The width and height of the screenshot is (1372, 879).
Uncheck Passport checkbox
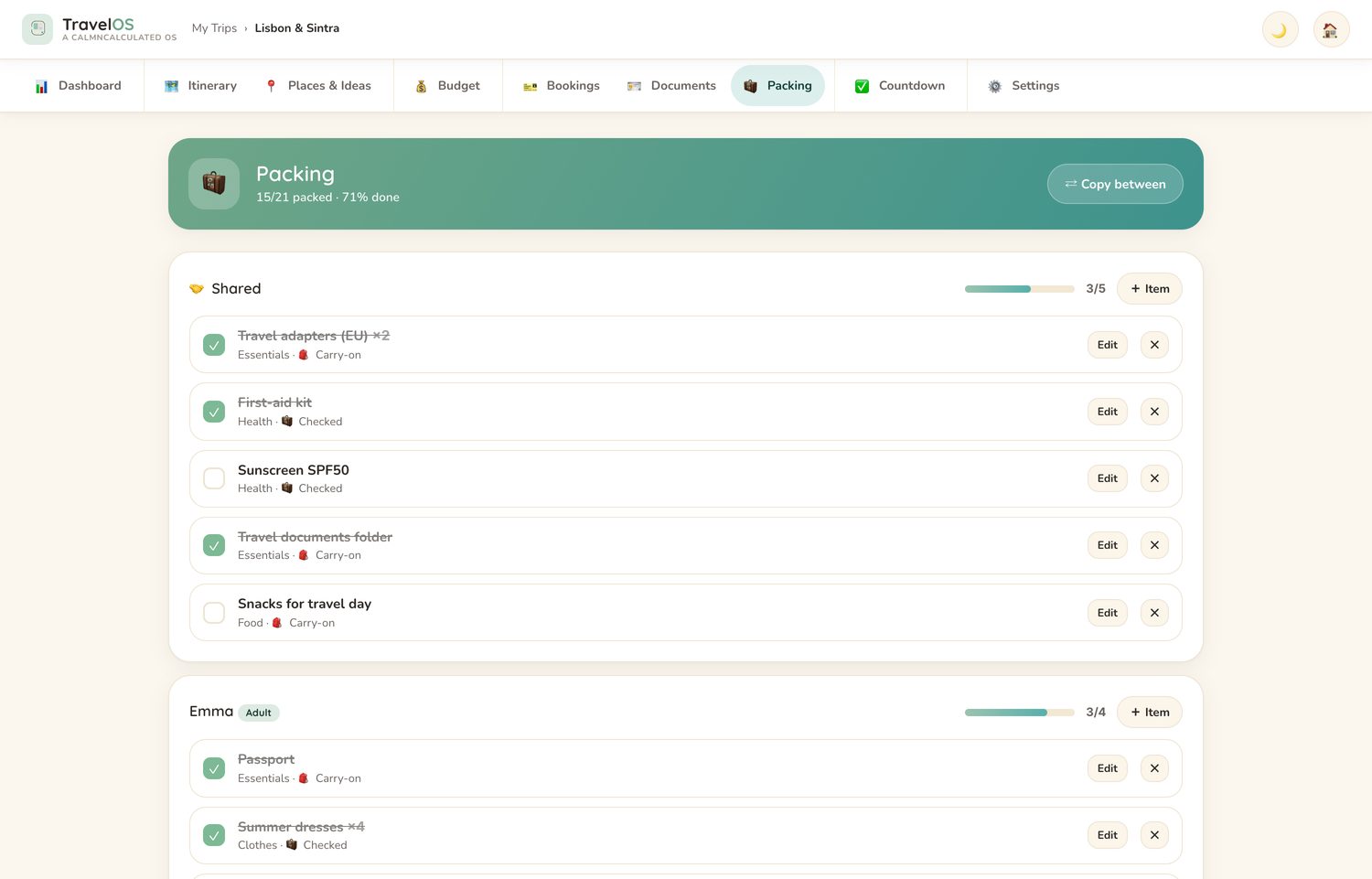pos(214,768)
